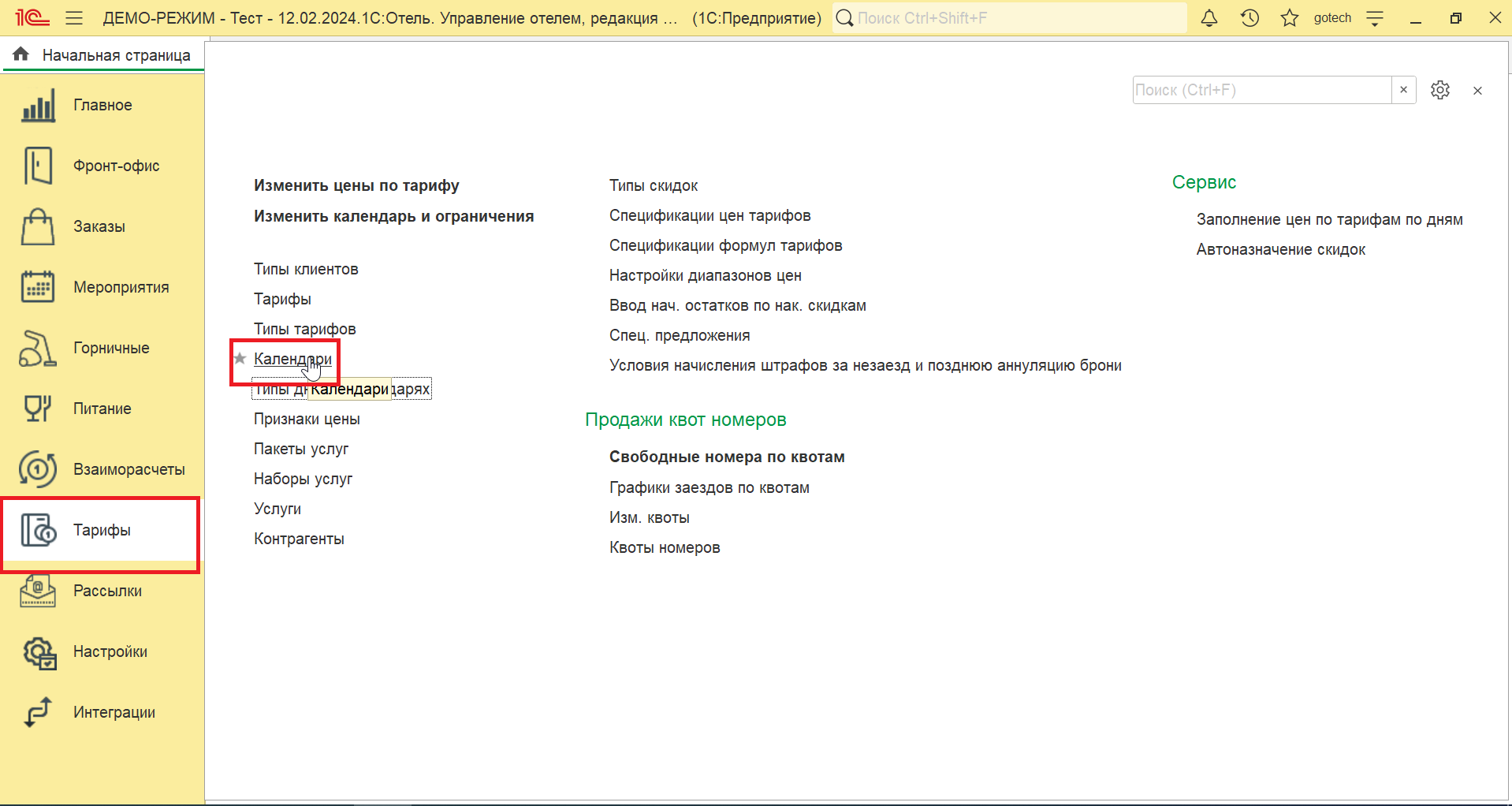Open Условия начисления штрафов за незаезд
Screen dimensions: 1512x806
866,365
